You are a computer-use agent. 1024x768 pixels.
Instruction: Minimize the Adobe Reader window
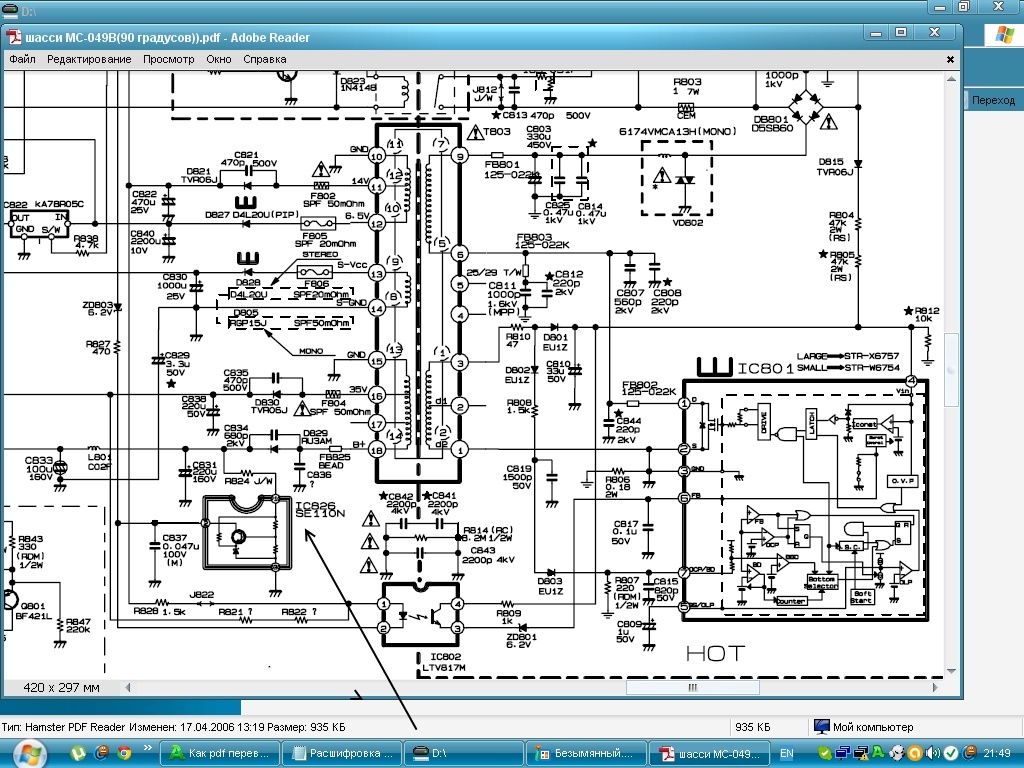point(876,33)
